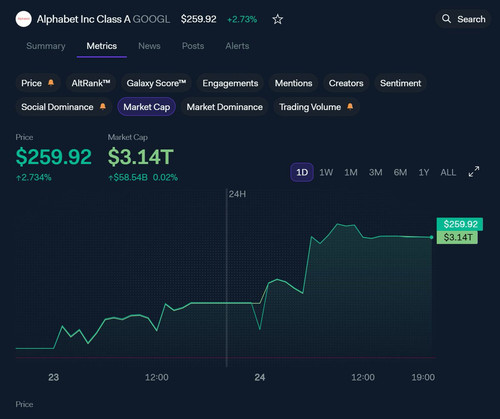
Task: Toggle the Social Dominance metric
Action: pos(63,107)
